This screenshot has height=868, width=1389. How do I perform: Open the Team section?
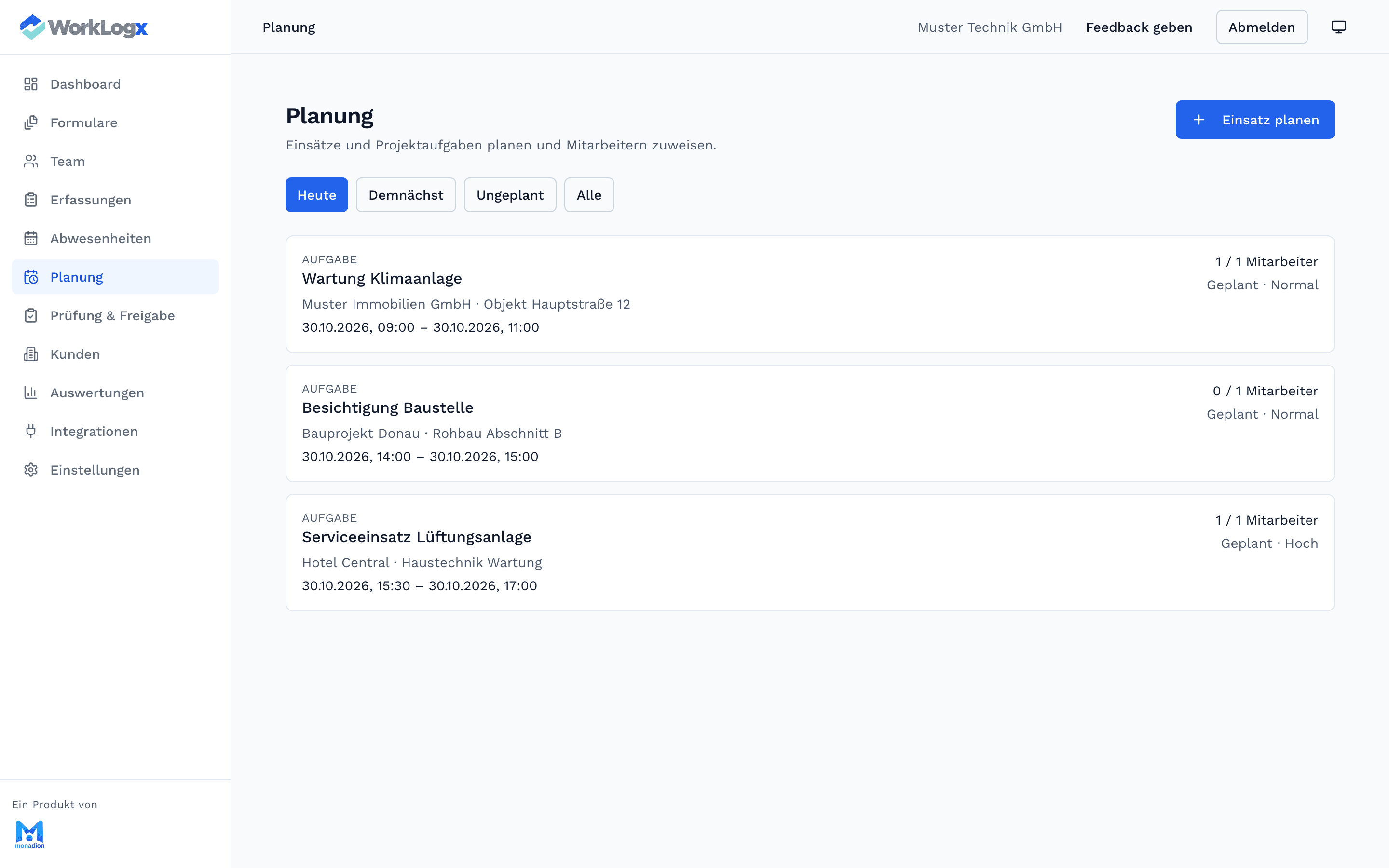pos(115,162)
